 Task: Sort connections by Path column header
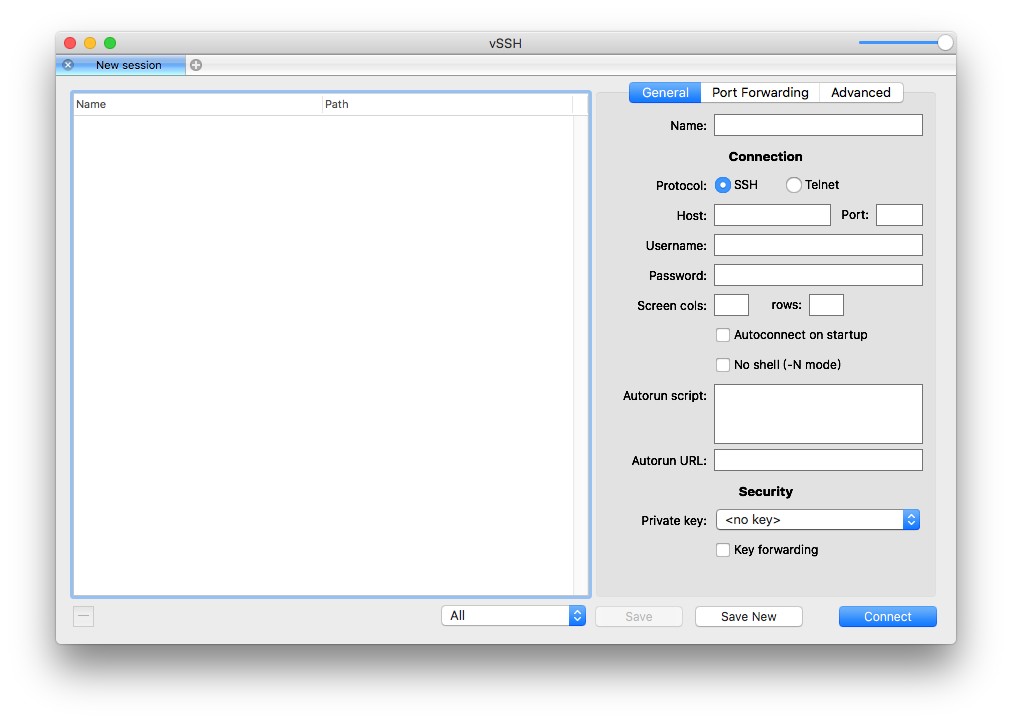(447, 104)
